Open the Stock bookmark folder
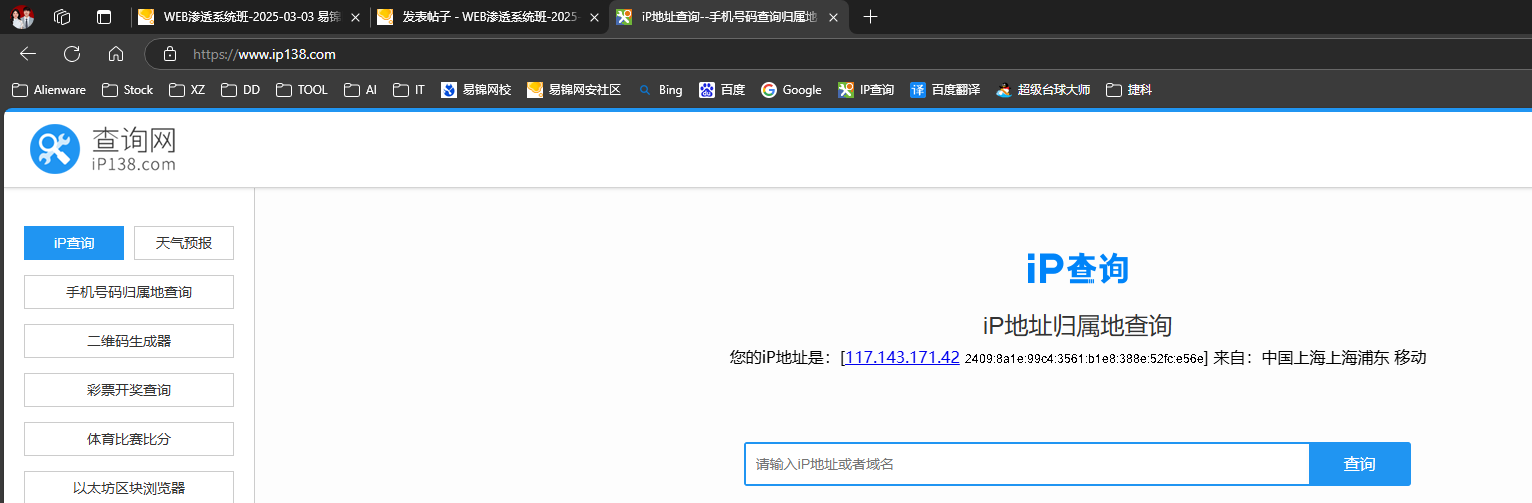Screen dimensions: 1532x503 click(127, 90)
